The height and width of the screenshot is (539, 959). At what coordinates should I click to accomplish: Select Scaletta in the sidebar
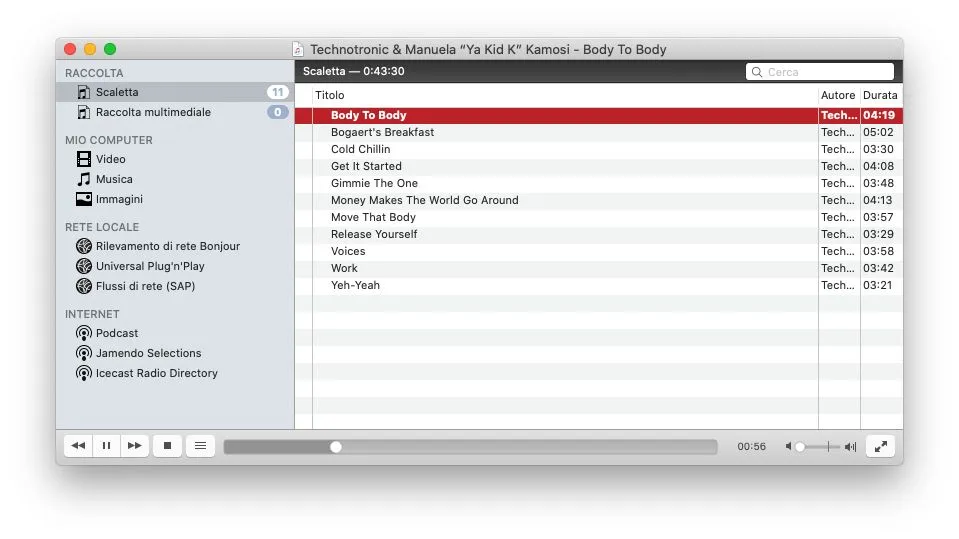[175, 92]
